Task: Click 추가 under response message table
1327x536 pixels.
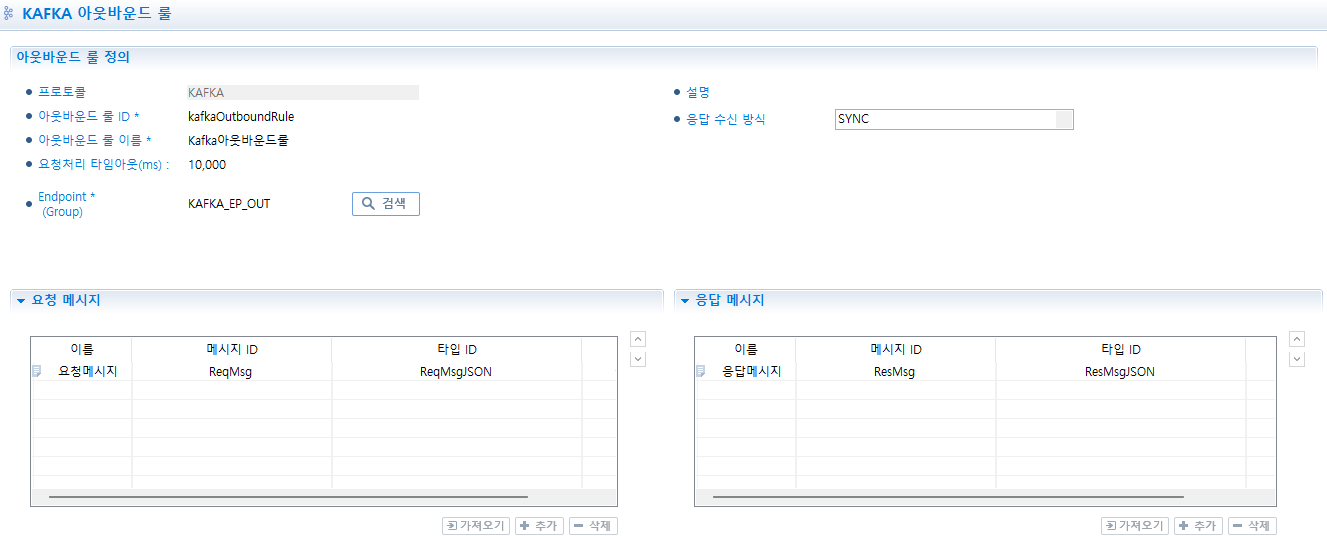Action: click(x=1198, y=525)
